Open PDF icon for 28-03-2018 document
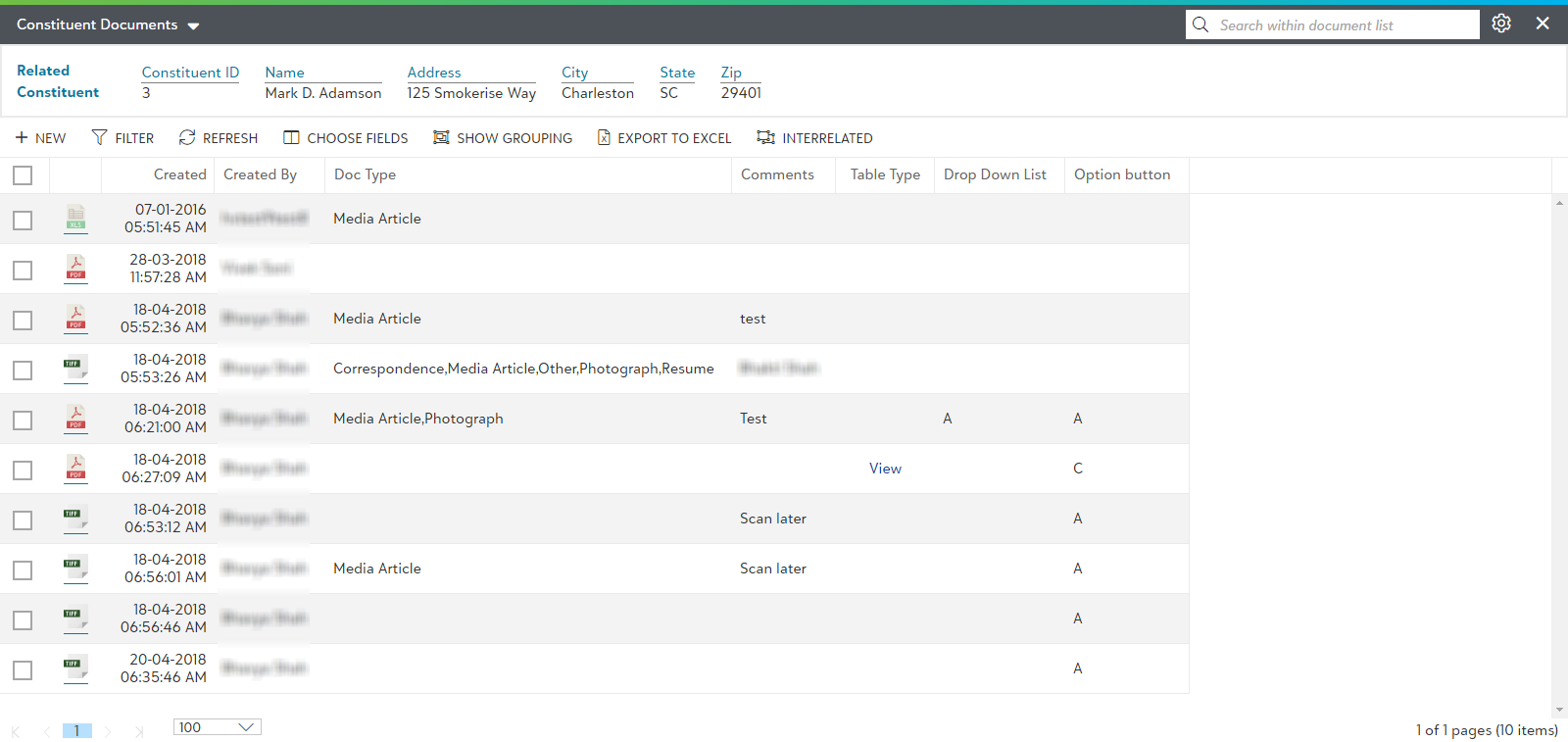 75,269
